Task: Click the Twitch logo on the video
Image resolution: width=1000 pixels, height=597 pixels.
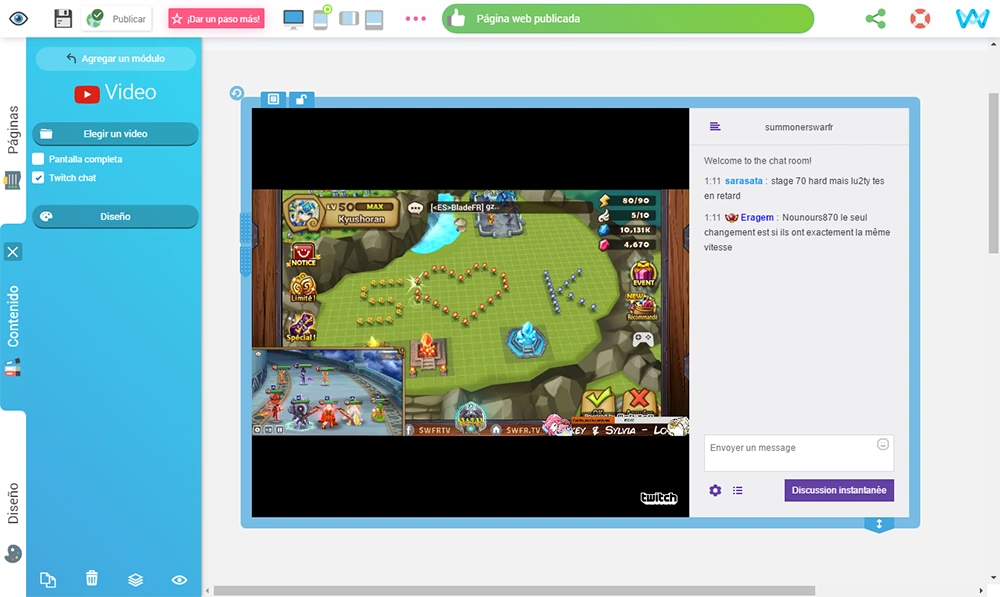Action: coord(658,498)
